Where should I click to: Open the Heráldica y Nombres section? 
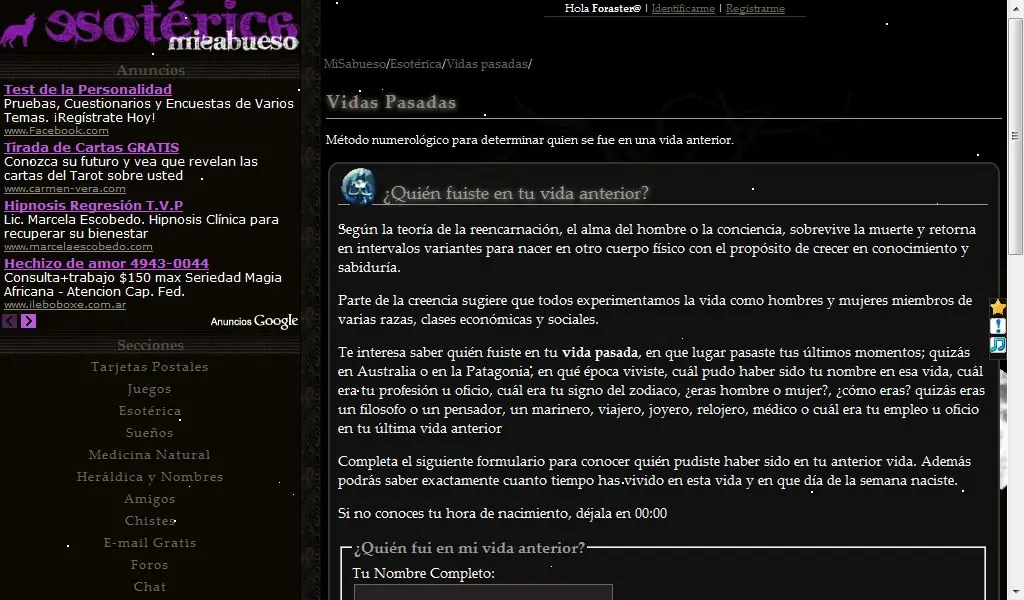[x=149, y=477]
